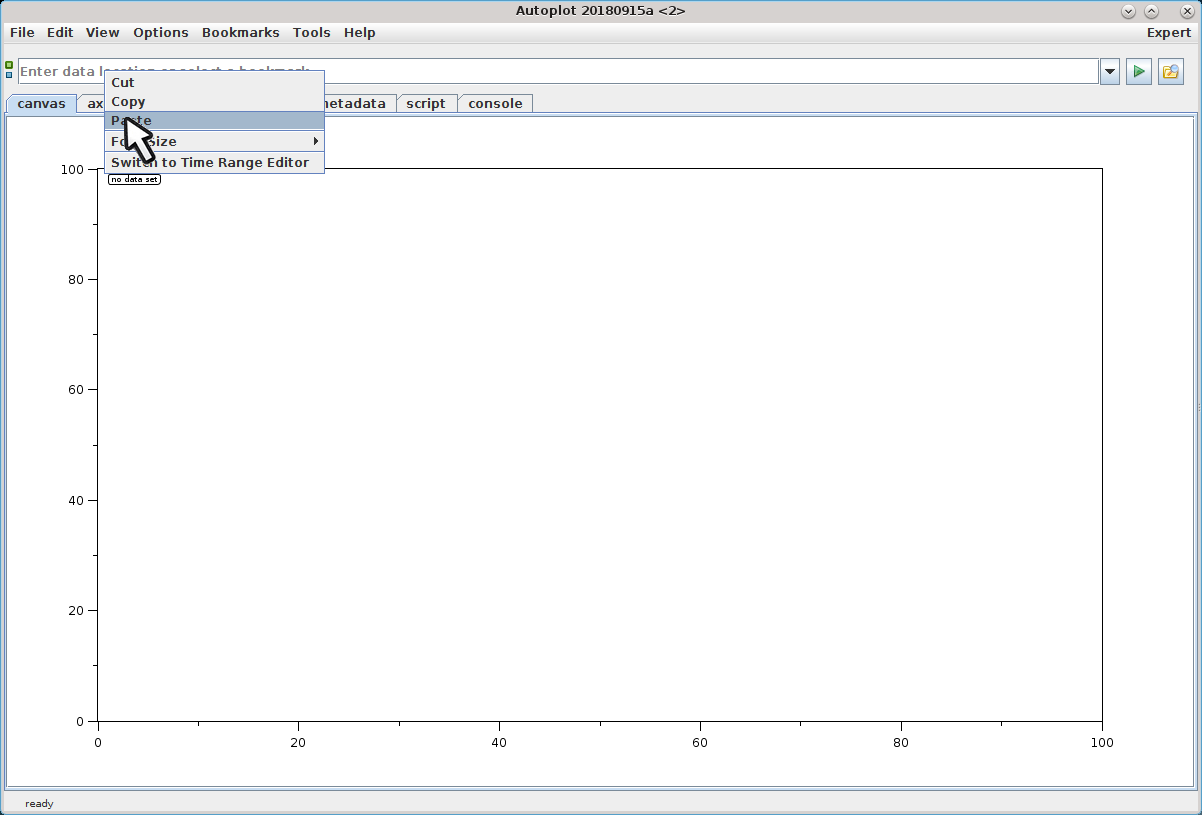
Task: Click the data location text field
Action: pyautogui.click(x=700, y=72)
